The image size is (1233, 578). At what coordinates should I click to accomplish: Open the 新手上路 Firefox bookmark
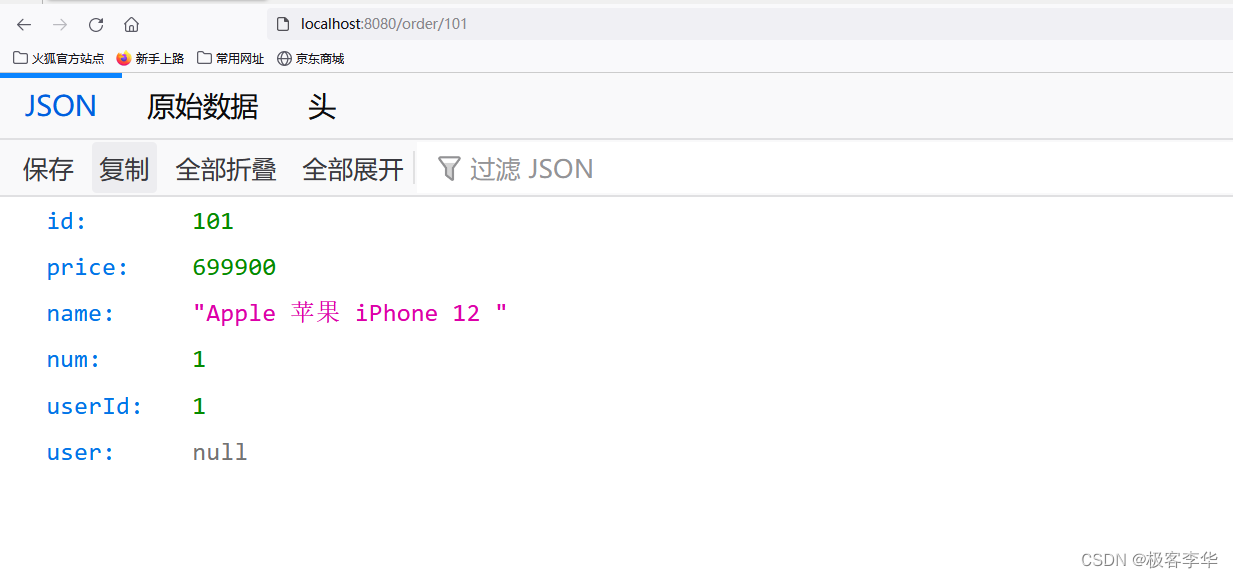(x=150, y=58)
